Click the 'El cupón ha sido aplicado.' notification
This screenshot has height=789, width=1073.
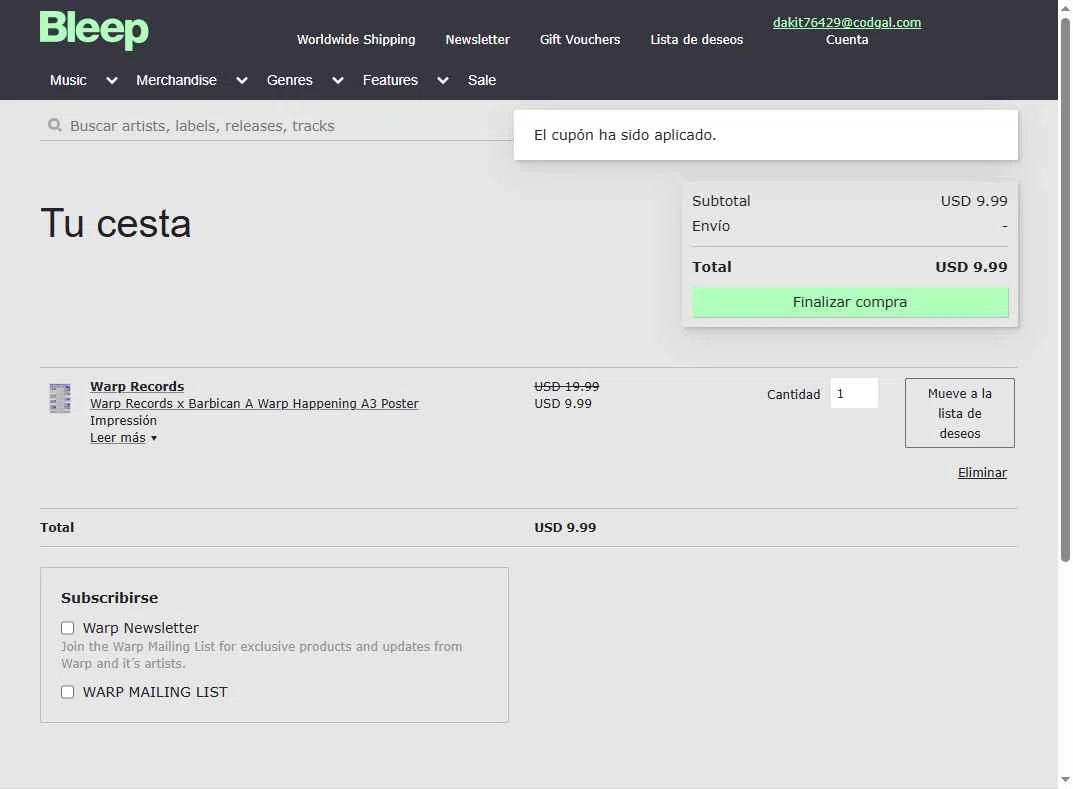(x=766, y=135)
